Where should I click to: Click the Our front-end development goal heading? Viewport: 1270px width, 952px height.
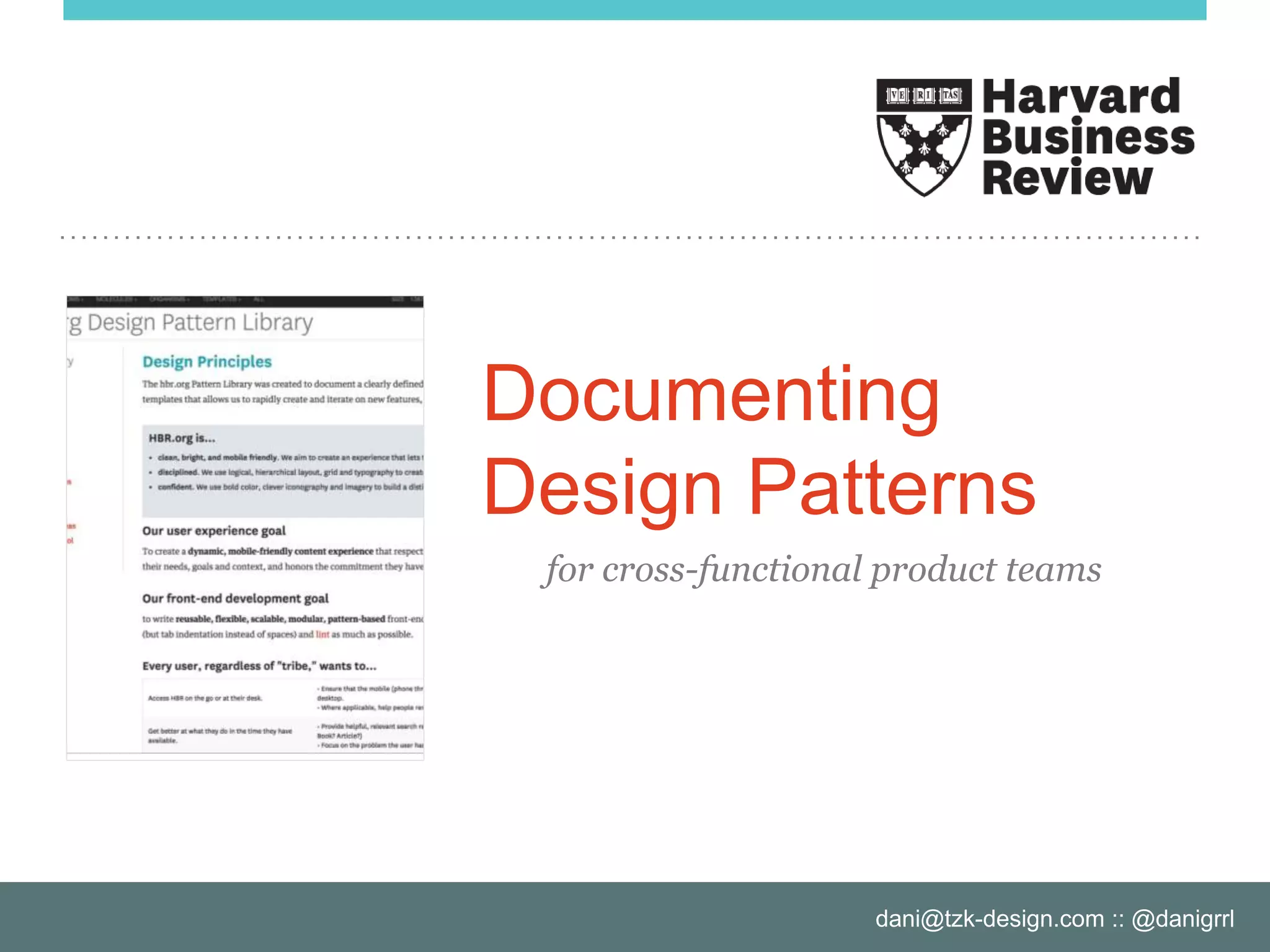point(235,598)
